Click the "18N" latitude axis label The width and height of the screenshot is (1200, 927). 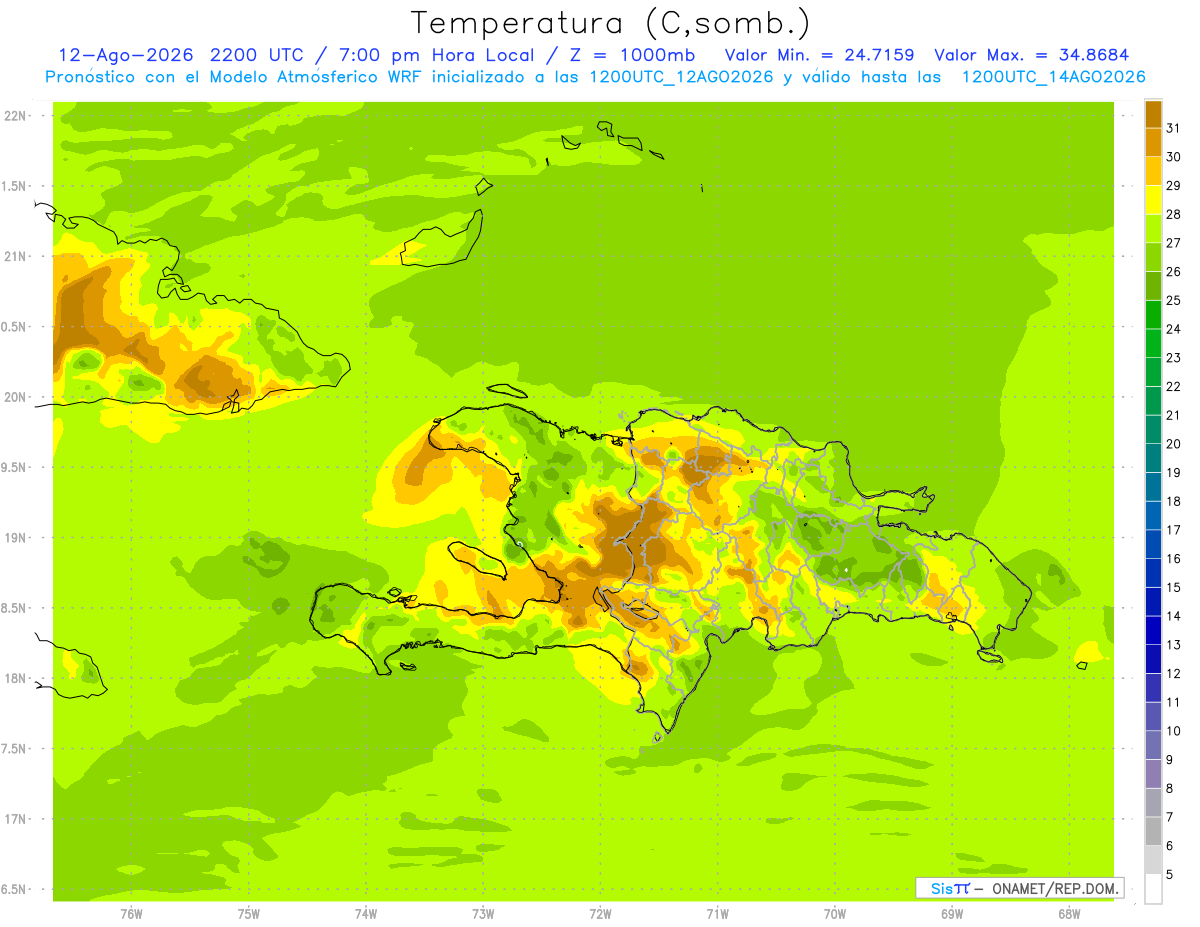pos(14,678)
